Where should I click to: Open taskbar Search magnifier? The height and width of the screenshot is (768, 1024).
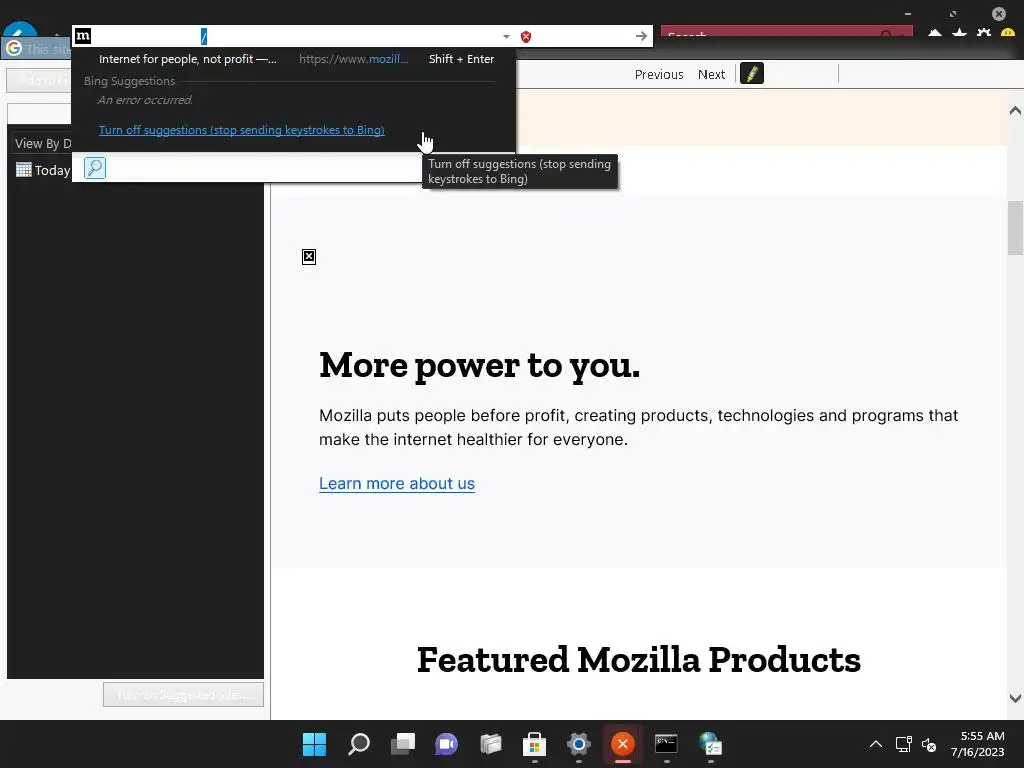(x=359, y=744)
